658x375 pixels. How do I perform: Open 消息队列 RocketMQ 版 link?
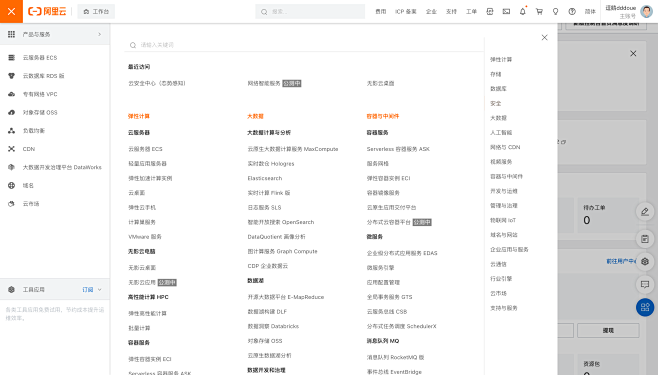(395, 357)
